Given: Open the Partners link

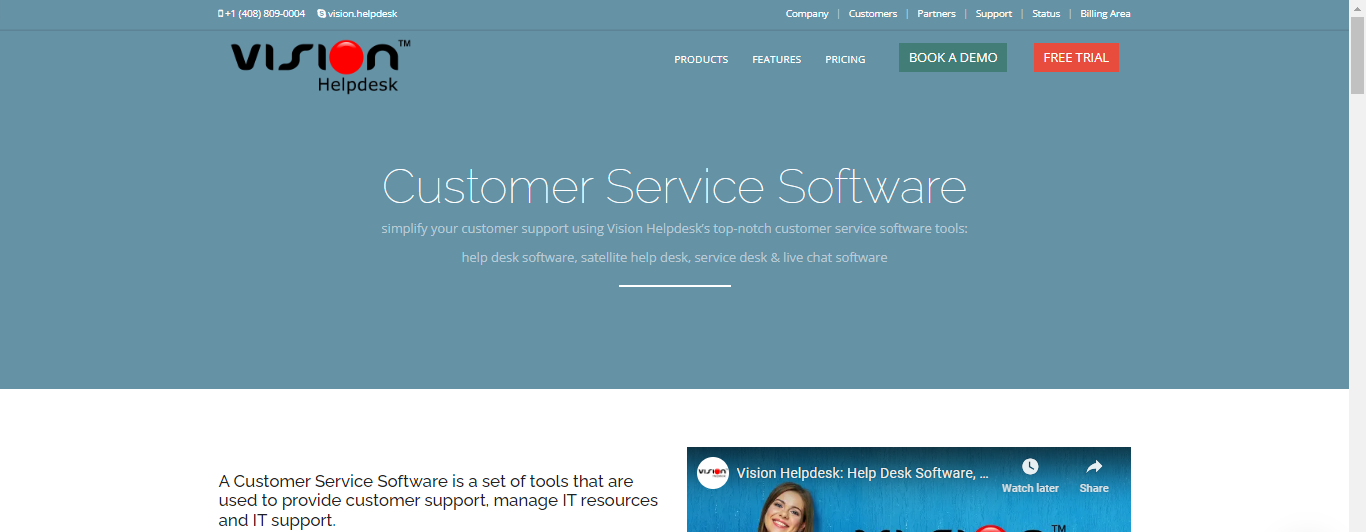Looking at the screenshot, I should point(936,14).
